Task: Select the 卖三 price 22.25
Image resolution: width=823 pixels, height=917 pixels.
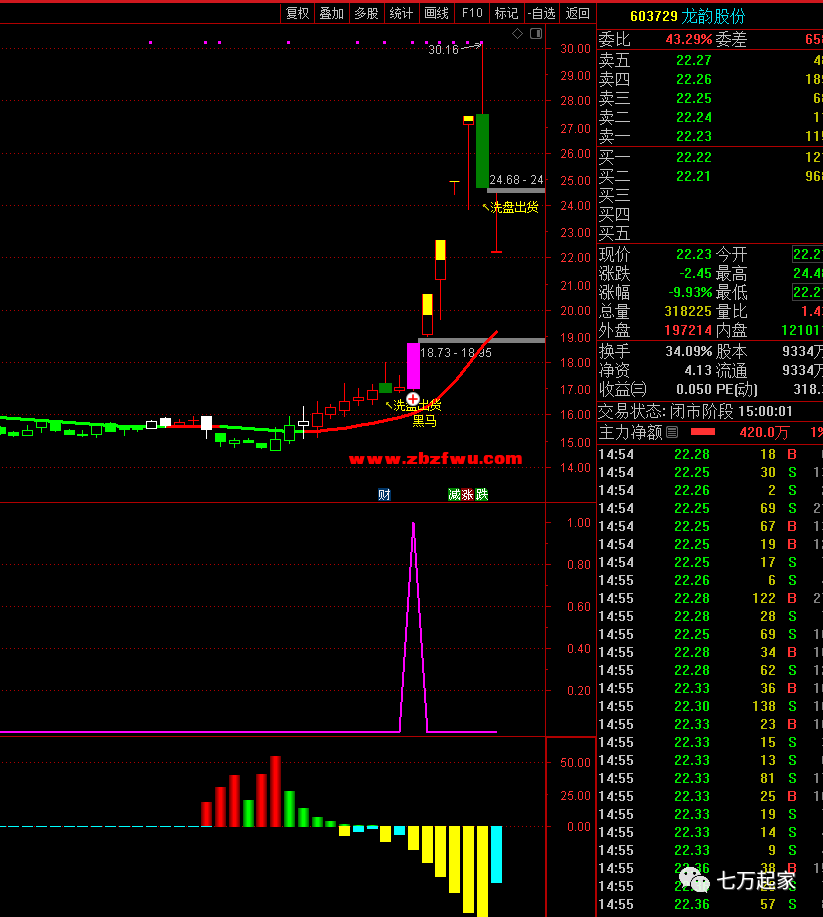Action: [694, 98]
